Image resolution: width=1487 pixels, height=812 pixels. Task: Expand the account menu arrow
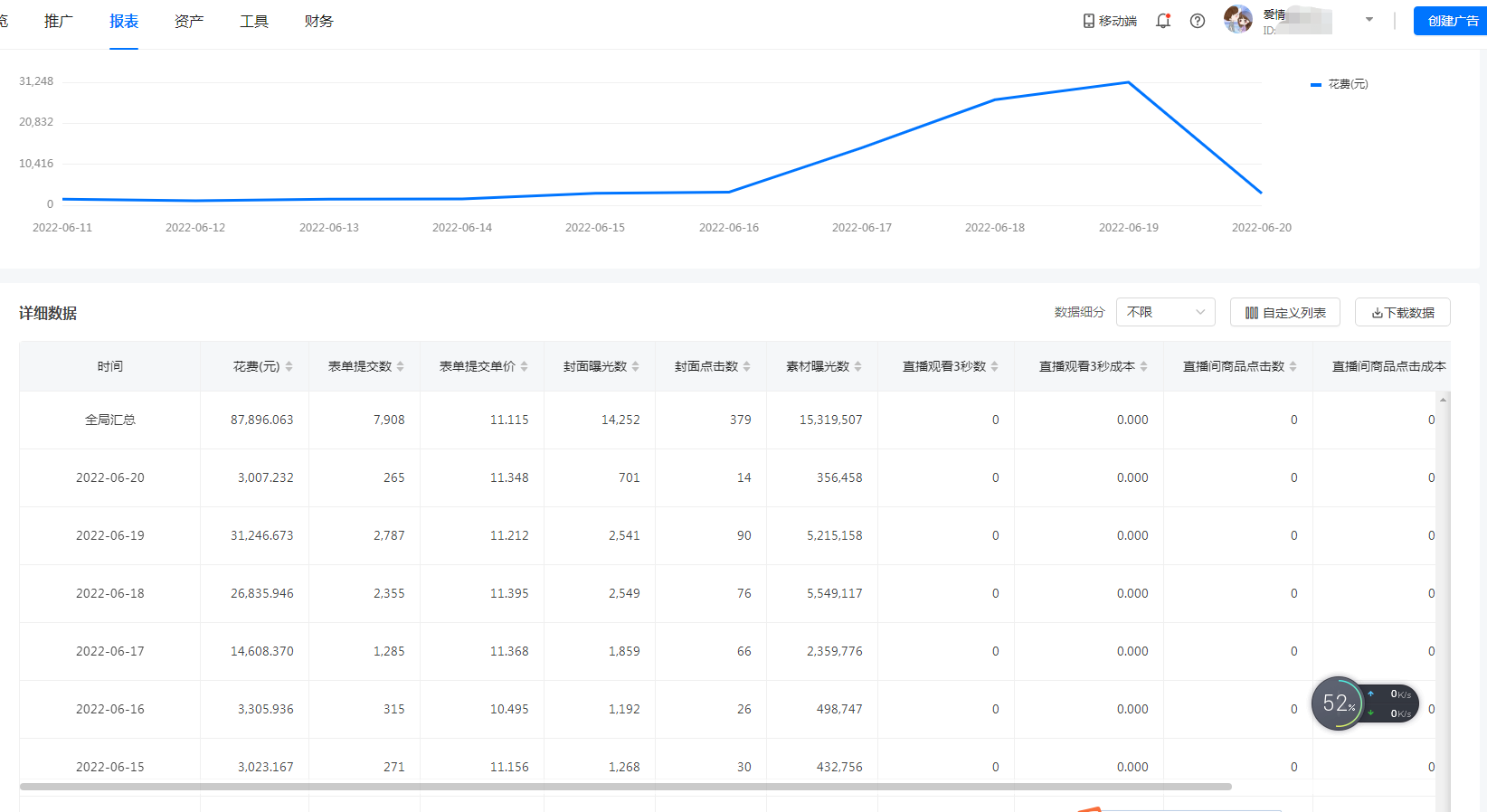(x=1369, y=19)
